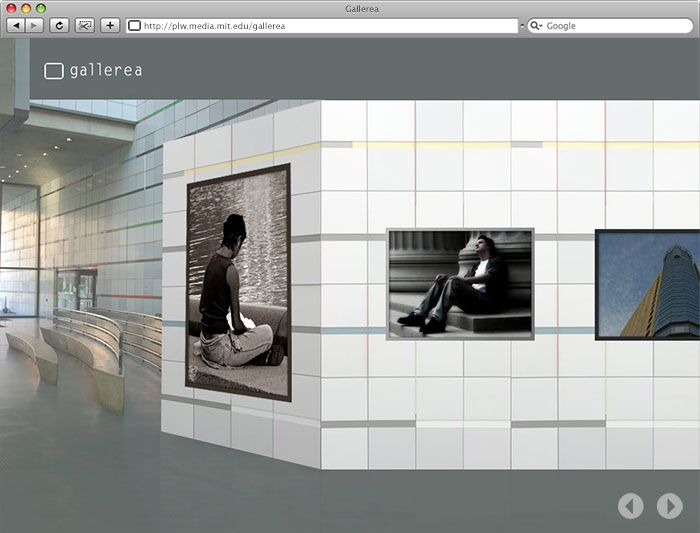Advance gallery with the right arrow button
This screenshot has width=700, height=533.
point(669,506)
